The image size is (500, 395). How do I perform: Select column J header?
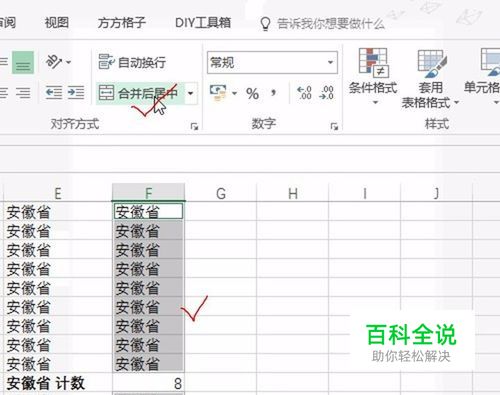click(436, 193)
